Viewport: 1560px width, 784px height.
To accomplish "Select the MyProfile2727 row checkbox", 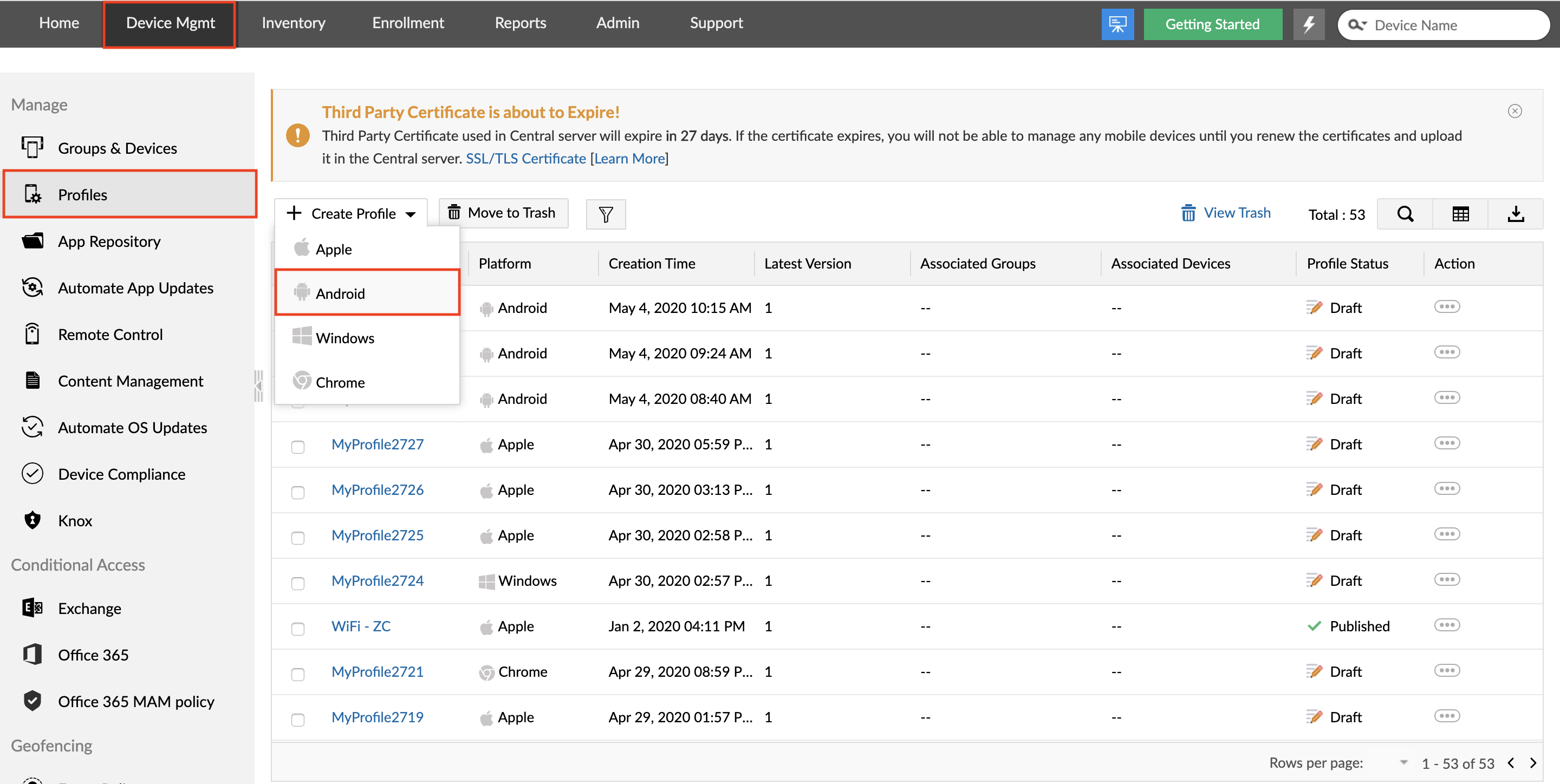I will coord(297,444).
